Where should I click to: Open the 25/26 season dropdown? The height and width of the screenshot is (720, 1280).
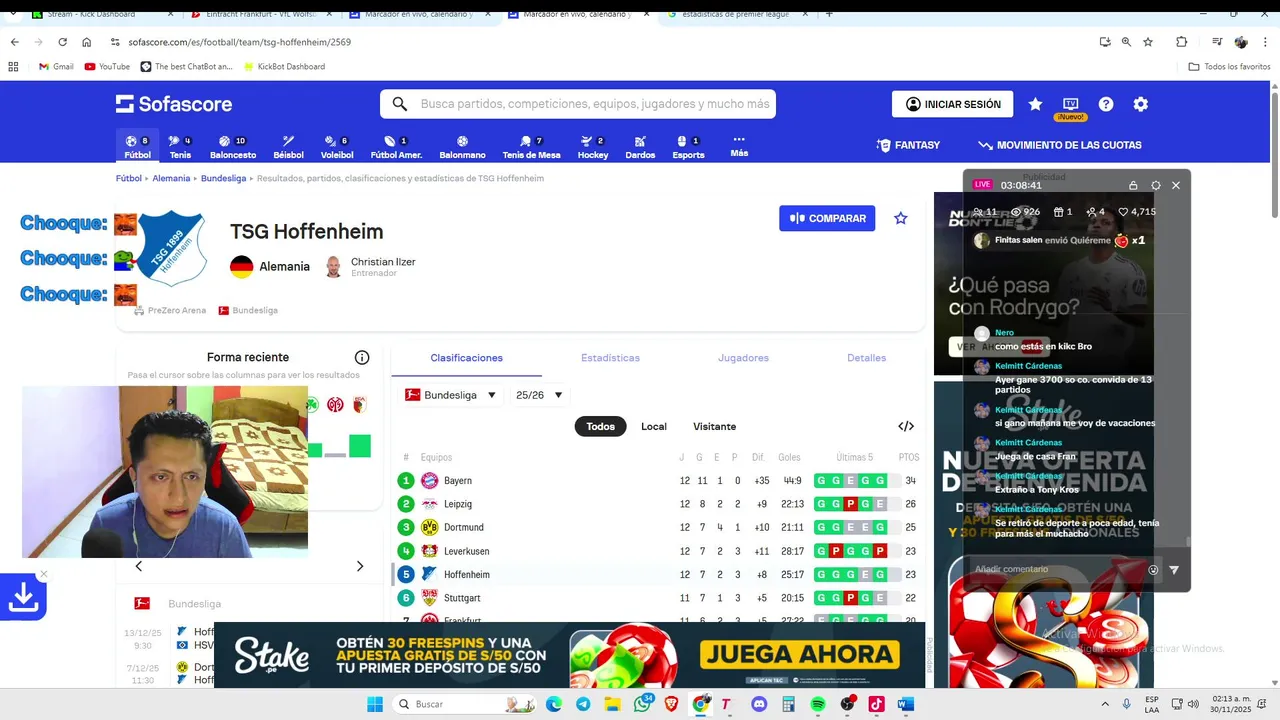(539, 395)
